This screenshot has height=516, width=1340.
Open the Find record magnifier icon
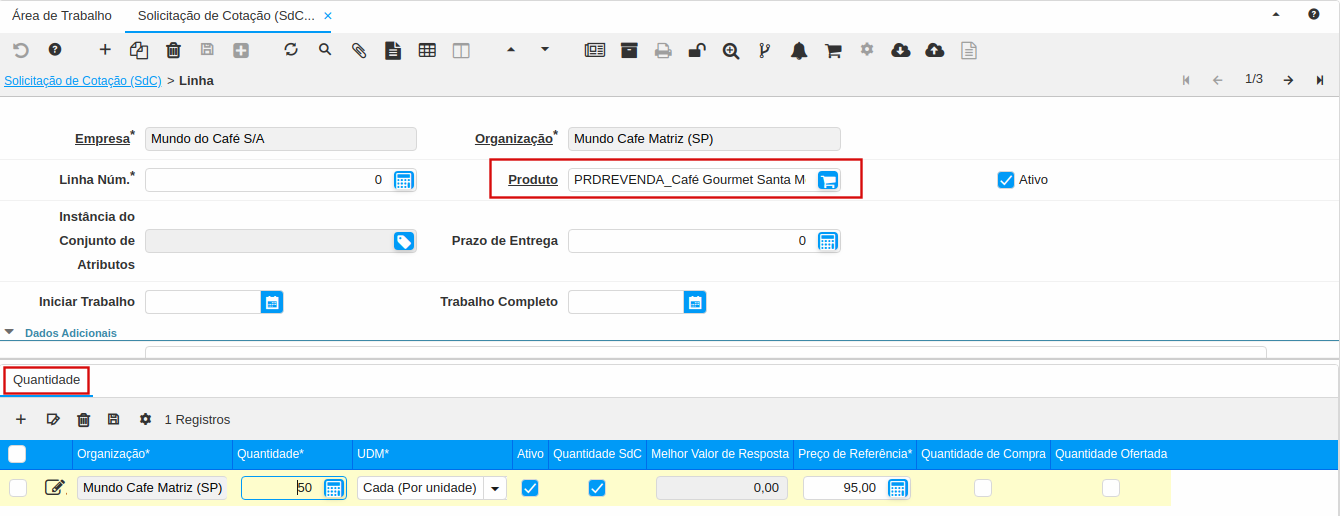coord(325,49)
